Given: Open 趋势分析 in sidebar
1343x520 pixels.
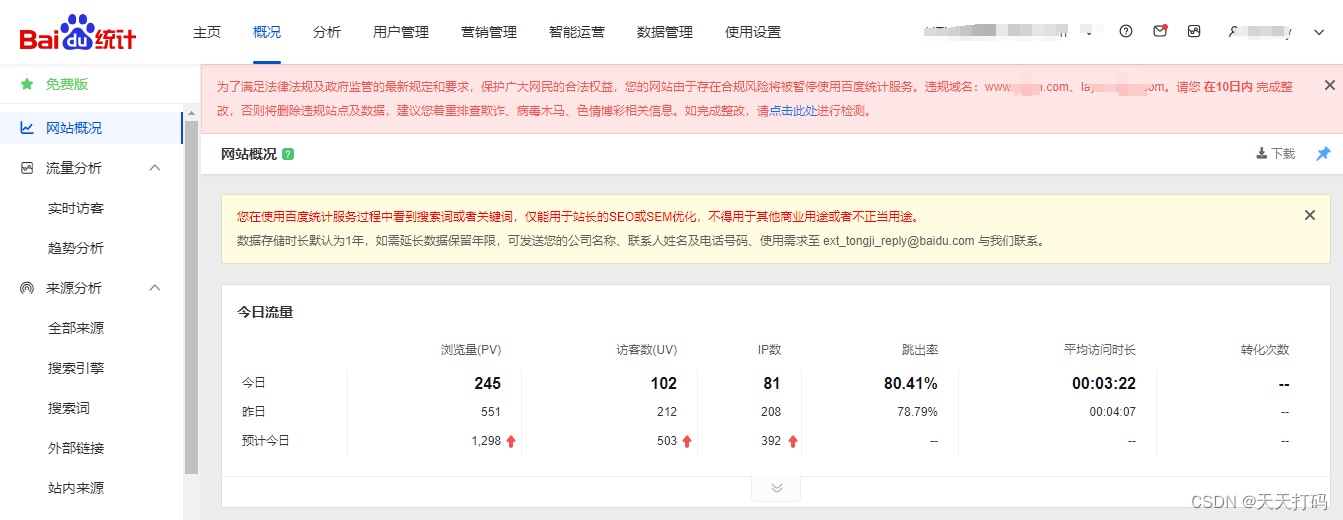Looking at the screenshot, I should (76, 248).
